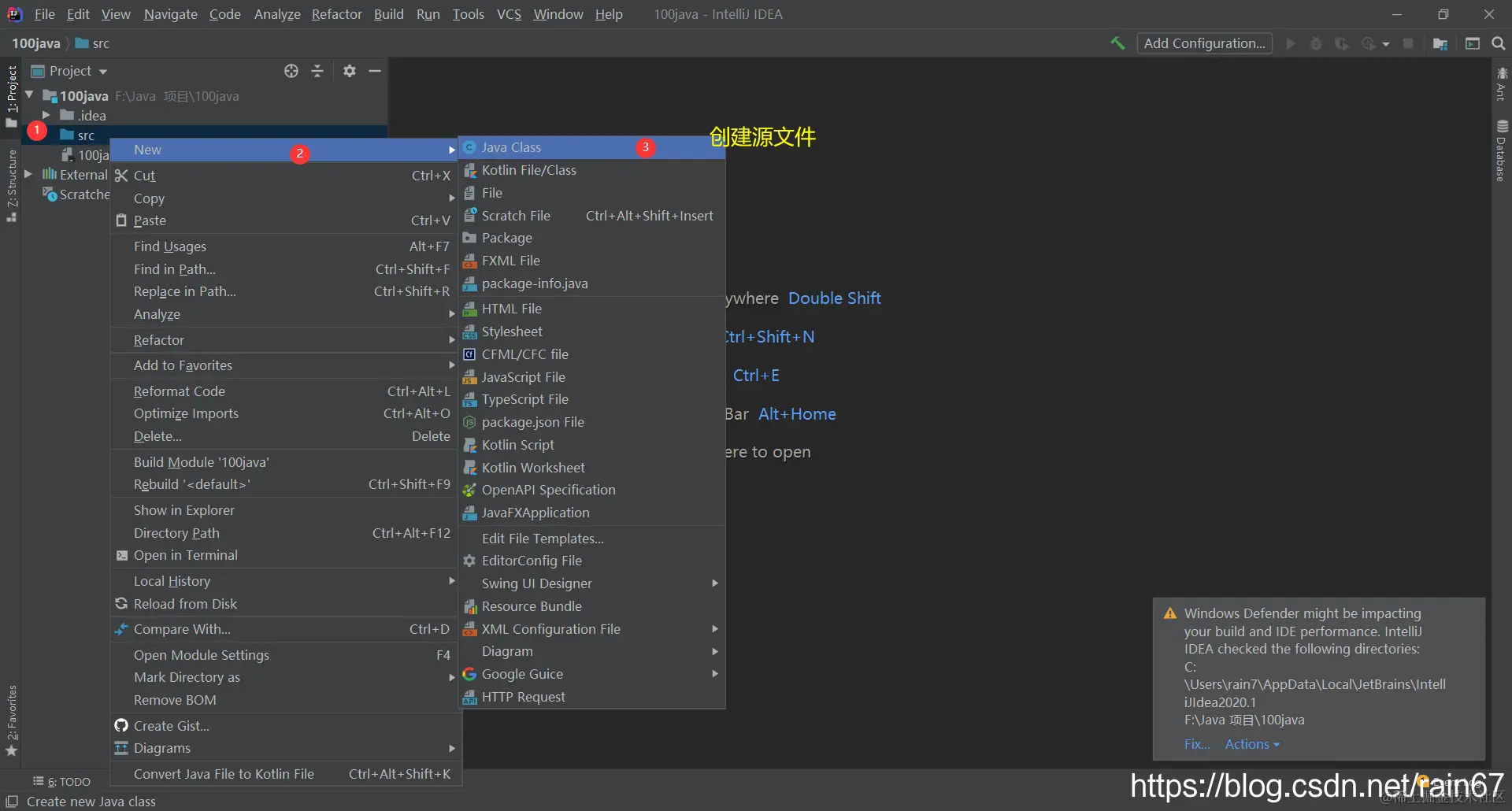1512x811 pixels.
Task: Expand the XML Configuration File submenu
Action: click(x=592, y=629)
